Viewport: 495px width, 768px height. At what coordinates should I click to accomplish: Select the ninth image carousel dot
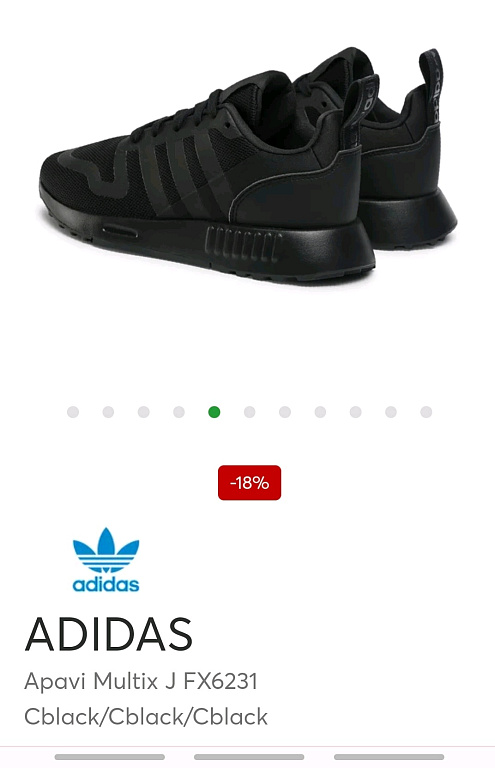click(x=355, y=412)
